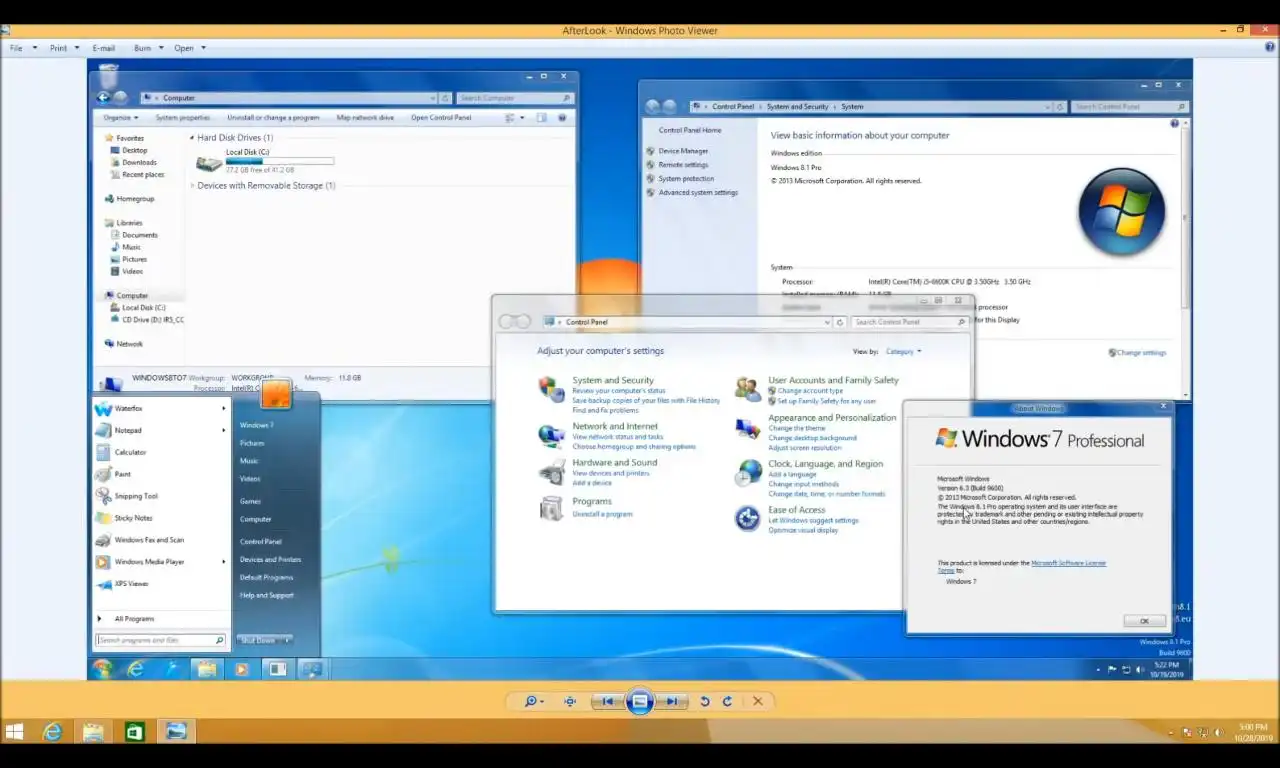Image resolution: width=1280 pixels, height=768 pixels.
Task: Open Devices and Printers in the Start menu
Action: click(x=270, y=560)
